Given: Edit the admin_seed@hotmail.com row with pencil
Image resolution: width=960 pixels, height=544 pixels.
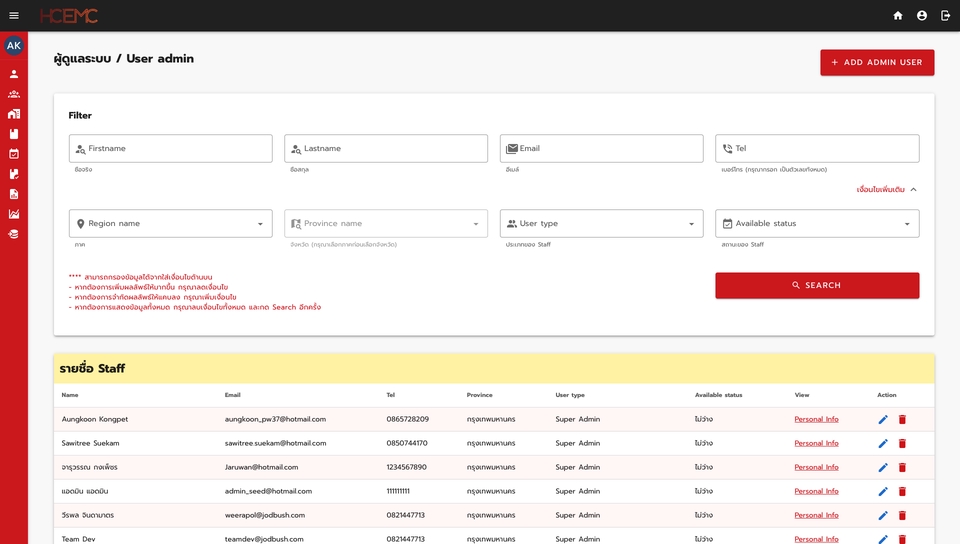Looking at the screenshot, I should coord(883,491).
